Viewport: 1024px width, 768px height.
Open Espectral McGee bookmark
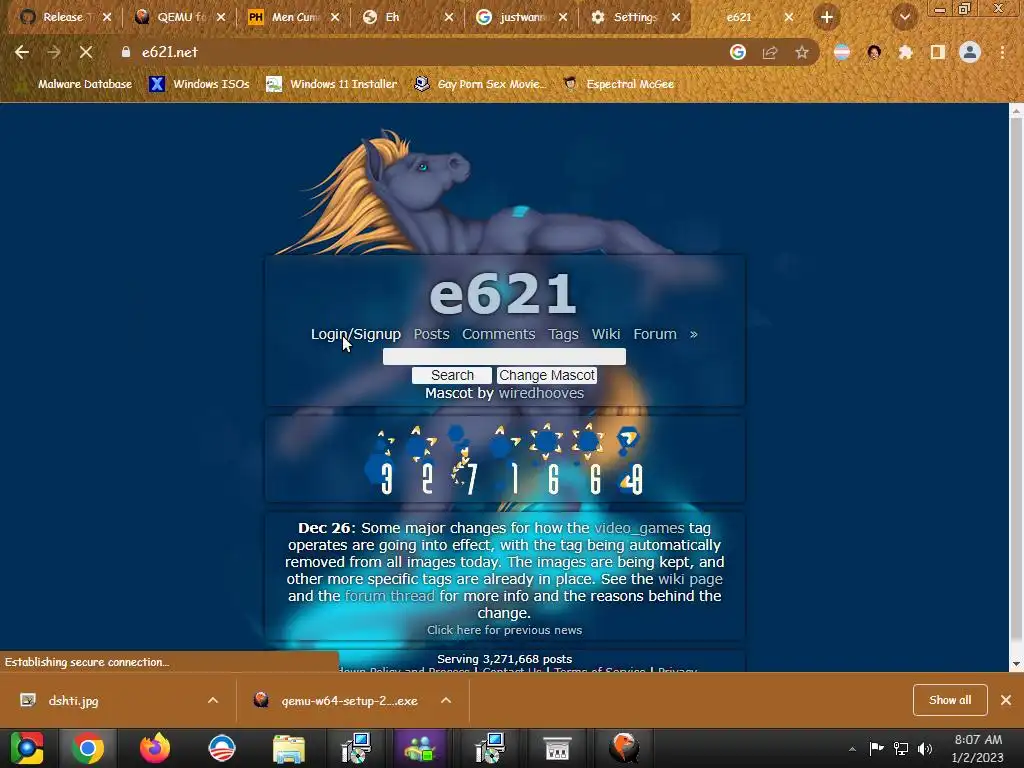pyautogui.click(x=619, y=84)
